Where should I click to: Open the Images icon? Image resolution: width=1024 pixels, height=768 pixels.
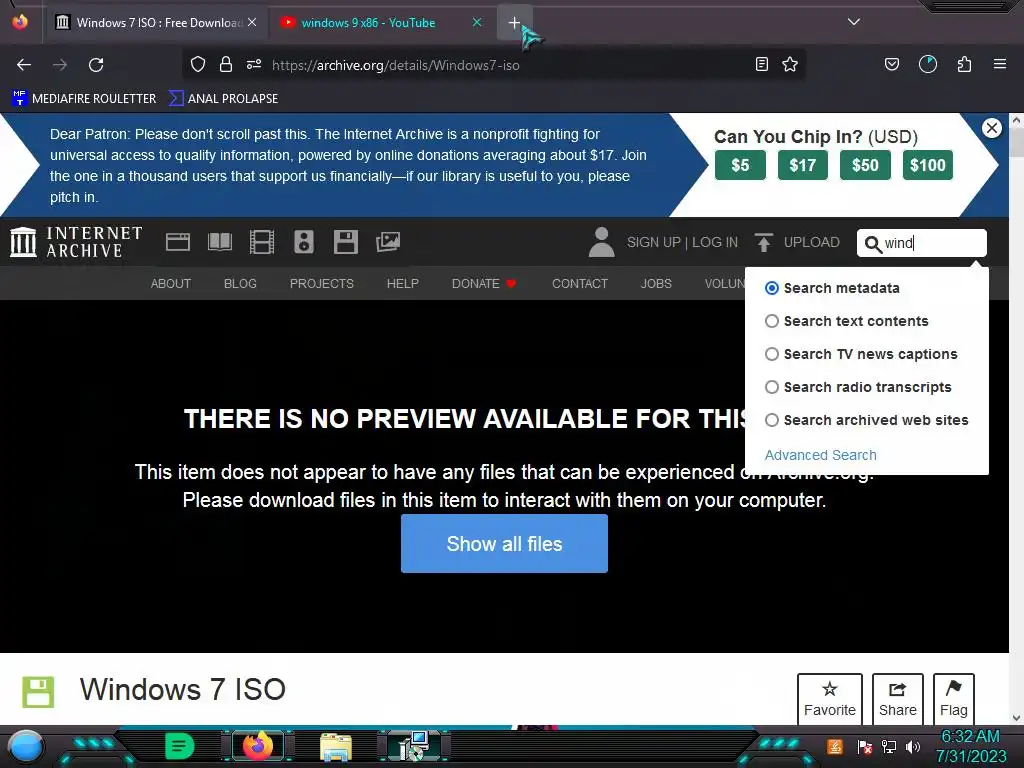[x=388, y=242]
